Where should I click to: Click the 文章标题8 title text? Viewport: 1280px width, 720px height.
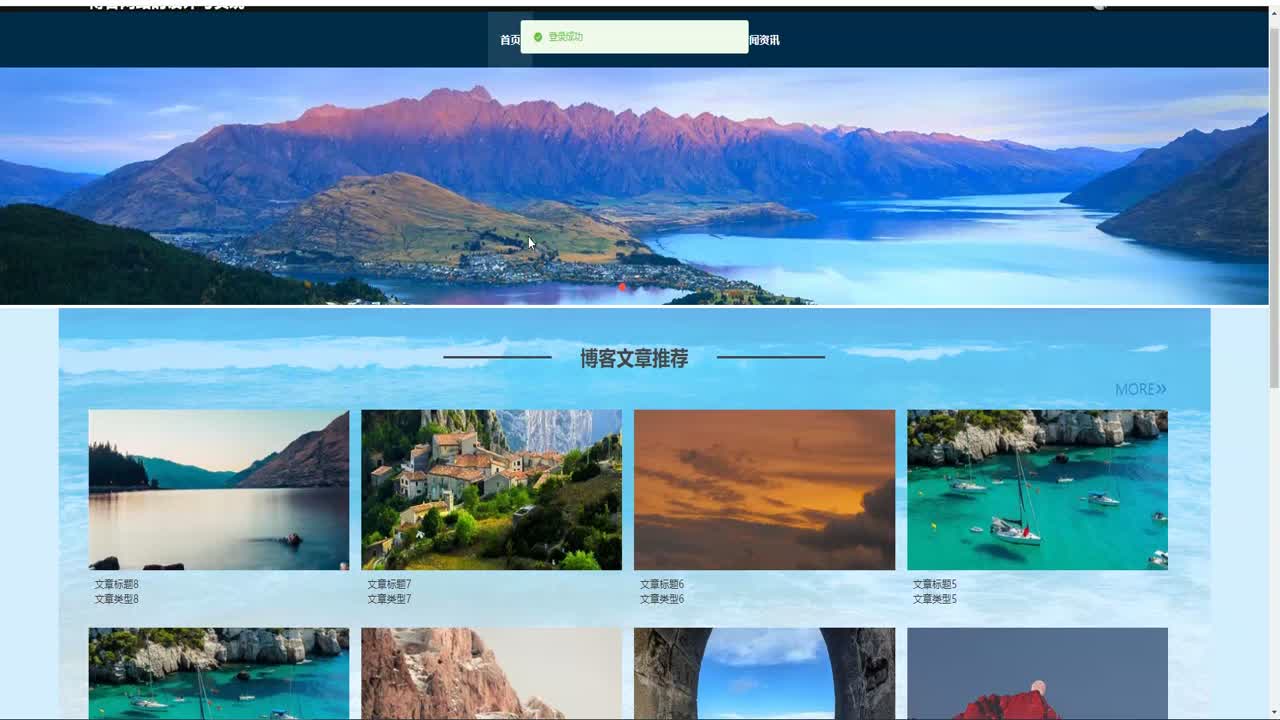[x=117, y=584]
